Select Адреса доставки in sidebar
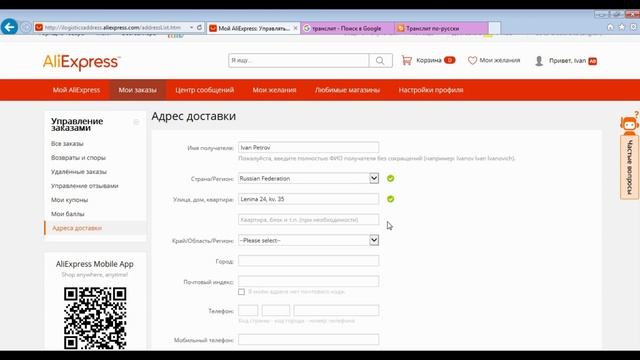This screenshot has height=360, width=640. click(77, 228)
